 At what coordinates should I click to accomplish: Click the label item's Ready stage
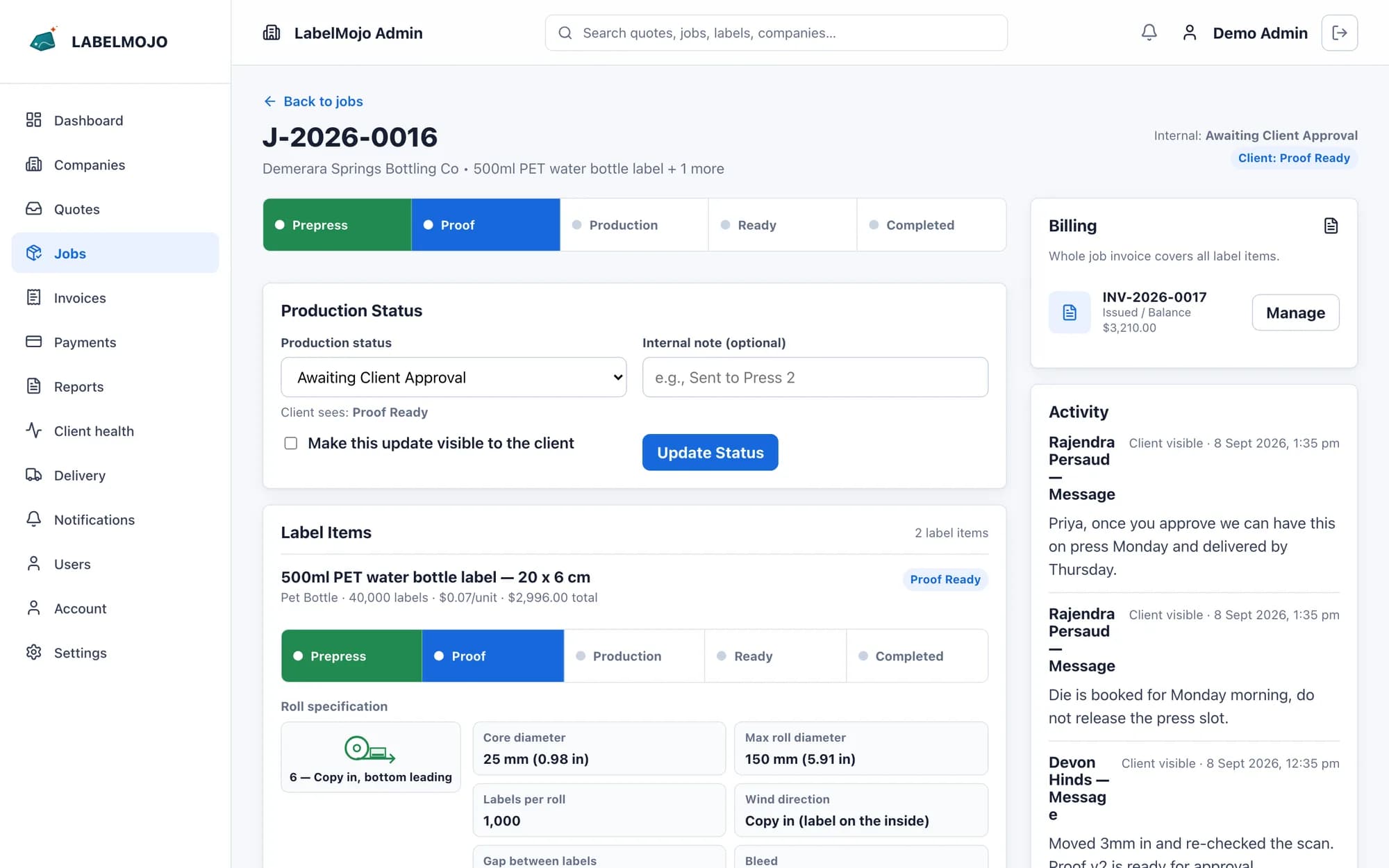tap(775, 656)
